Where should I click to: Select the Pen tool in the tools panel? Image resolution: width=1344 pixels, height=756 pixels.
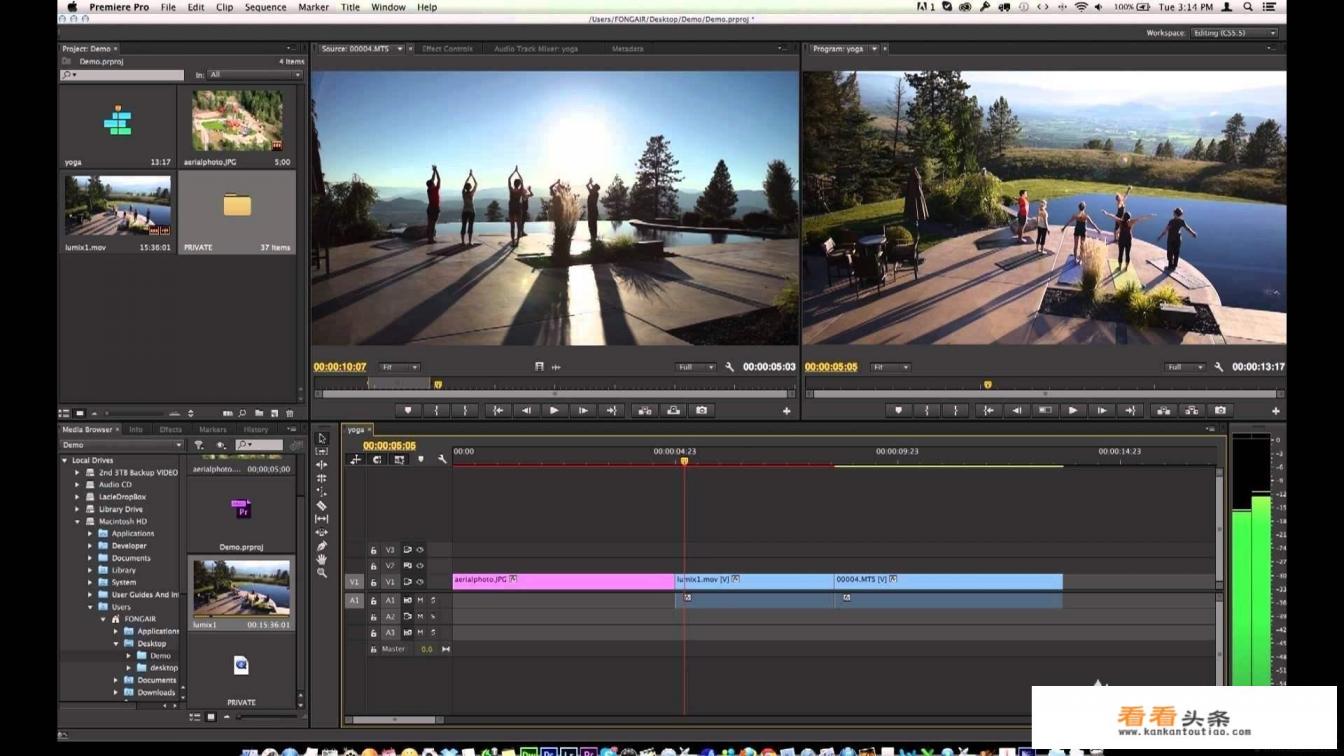coord(321,546)
